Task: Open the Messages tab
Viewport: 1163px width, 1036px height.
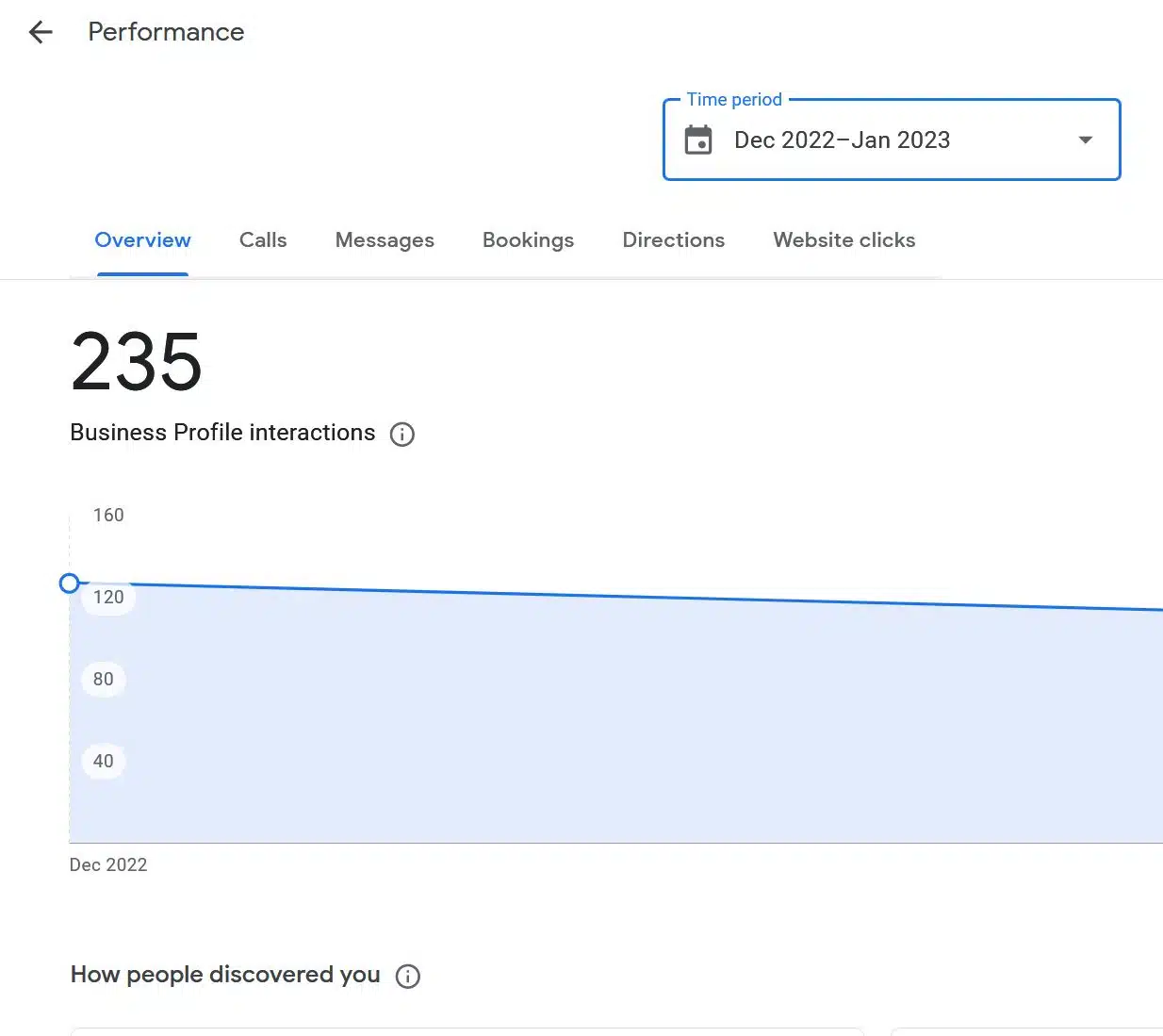Action: (385, 240)
